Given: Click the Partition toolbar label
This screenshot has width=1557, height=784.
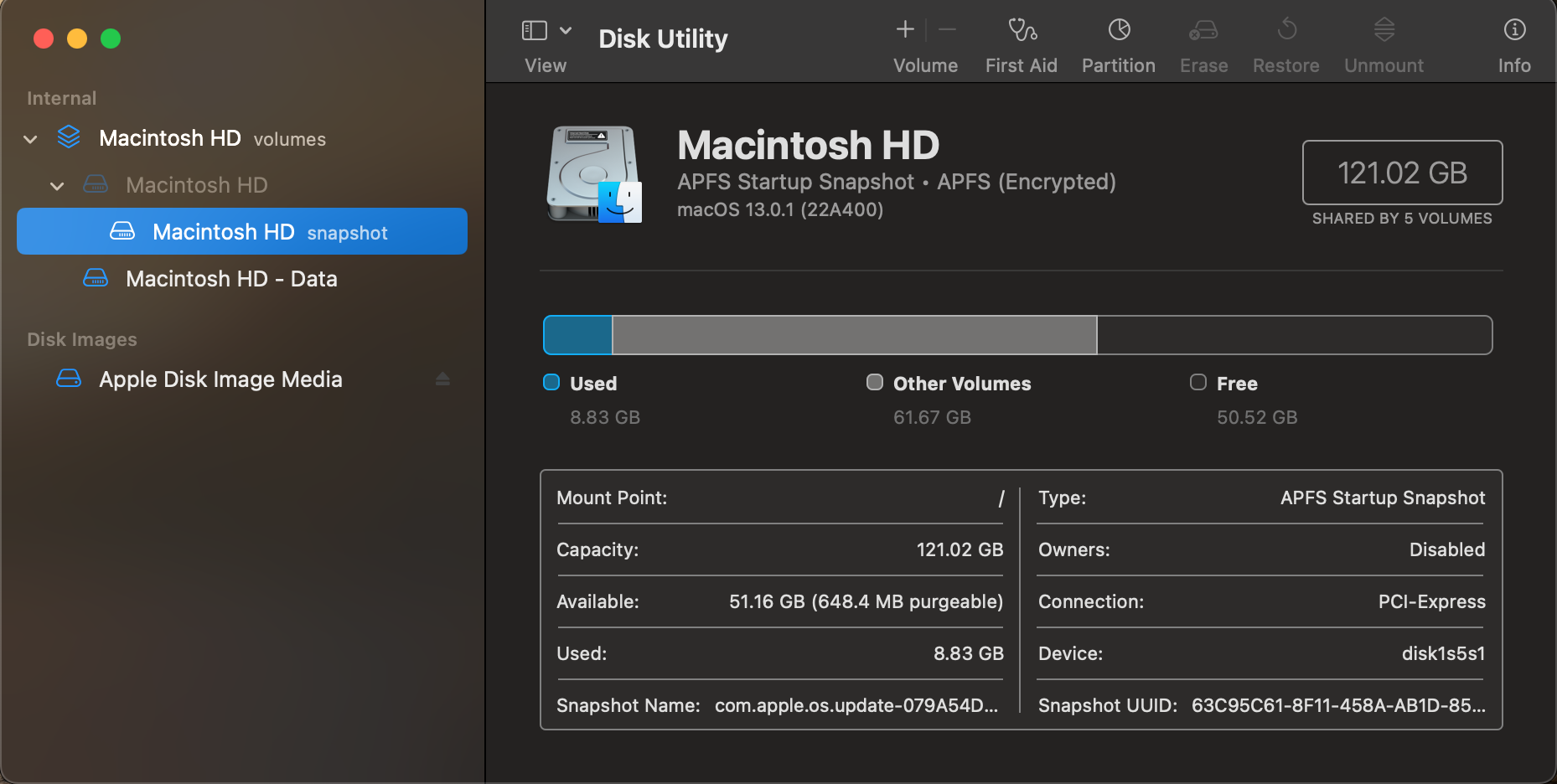Looking at the screenshot, I should [x=1119, y=65].
